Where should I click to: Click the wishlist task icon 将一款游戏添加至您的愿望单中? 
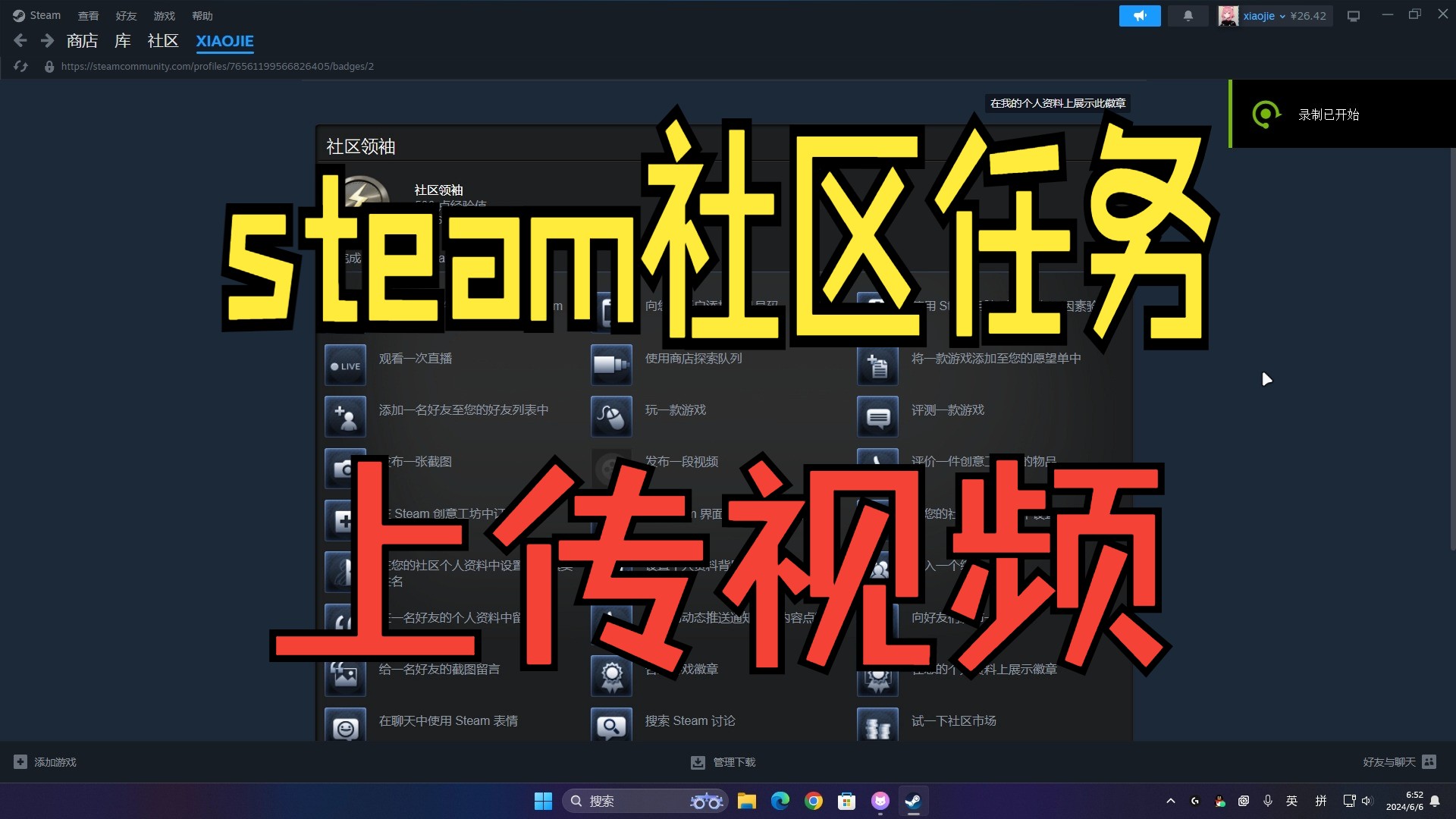[877, 366]
